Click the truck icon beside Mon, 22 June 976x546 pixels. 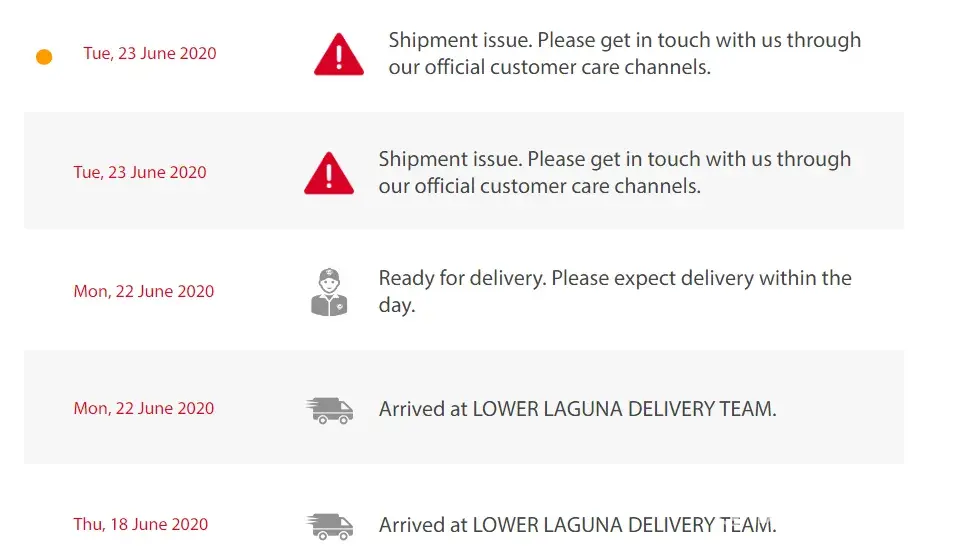point(329,410)
